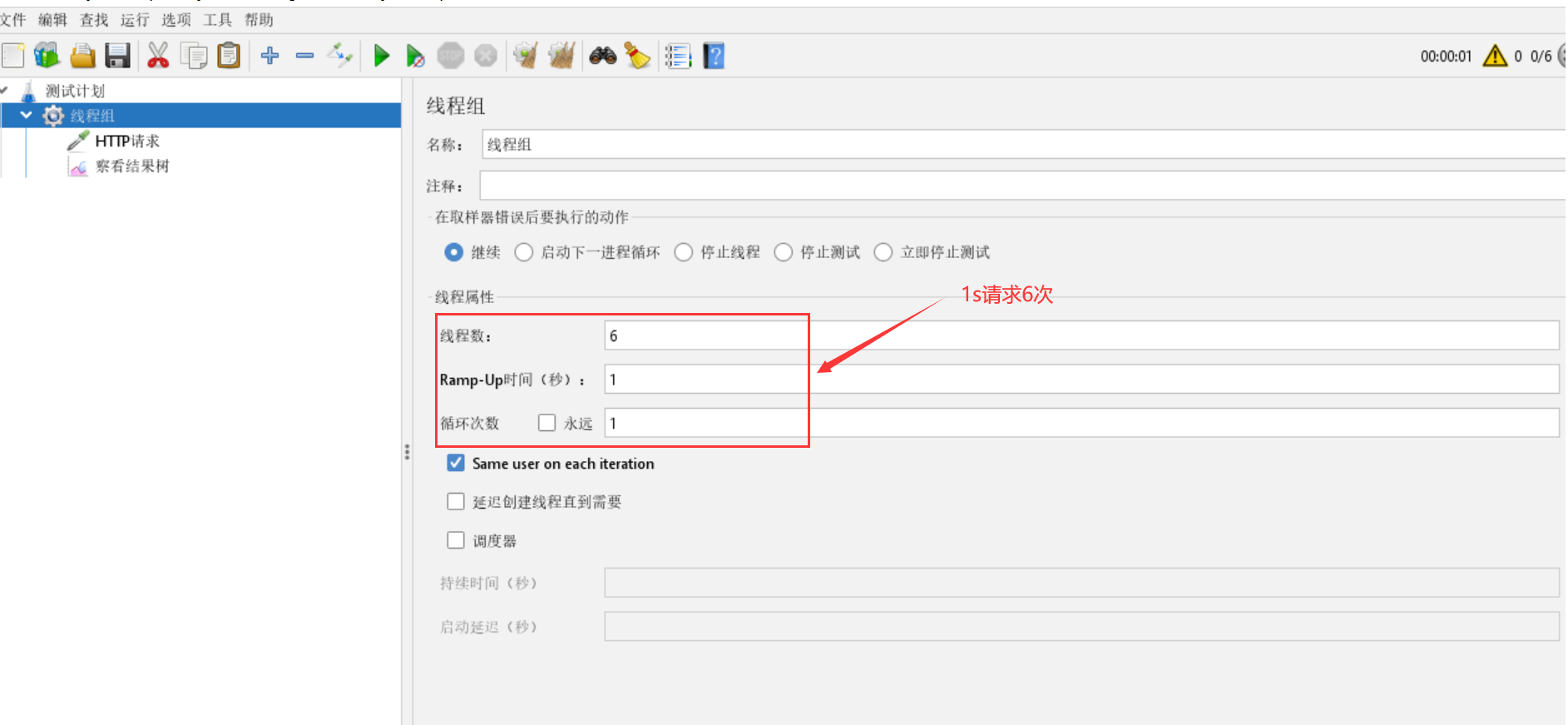Select the 停止测试 radio button
This screenshot has width=1568, height=725.
pos(783,252)
